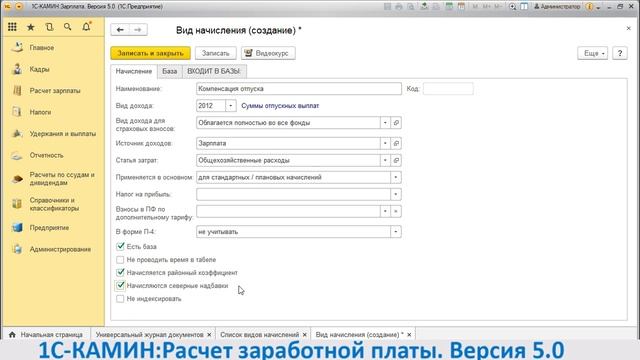This screenshot has width=640, height=360.
Task: Switch to the Начисление tab
Action: (134, 71)
